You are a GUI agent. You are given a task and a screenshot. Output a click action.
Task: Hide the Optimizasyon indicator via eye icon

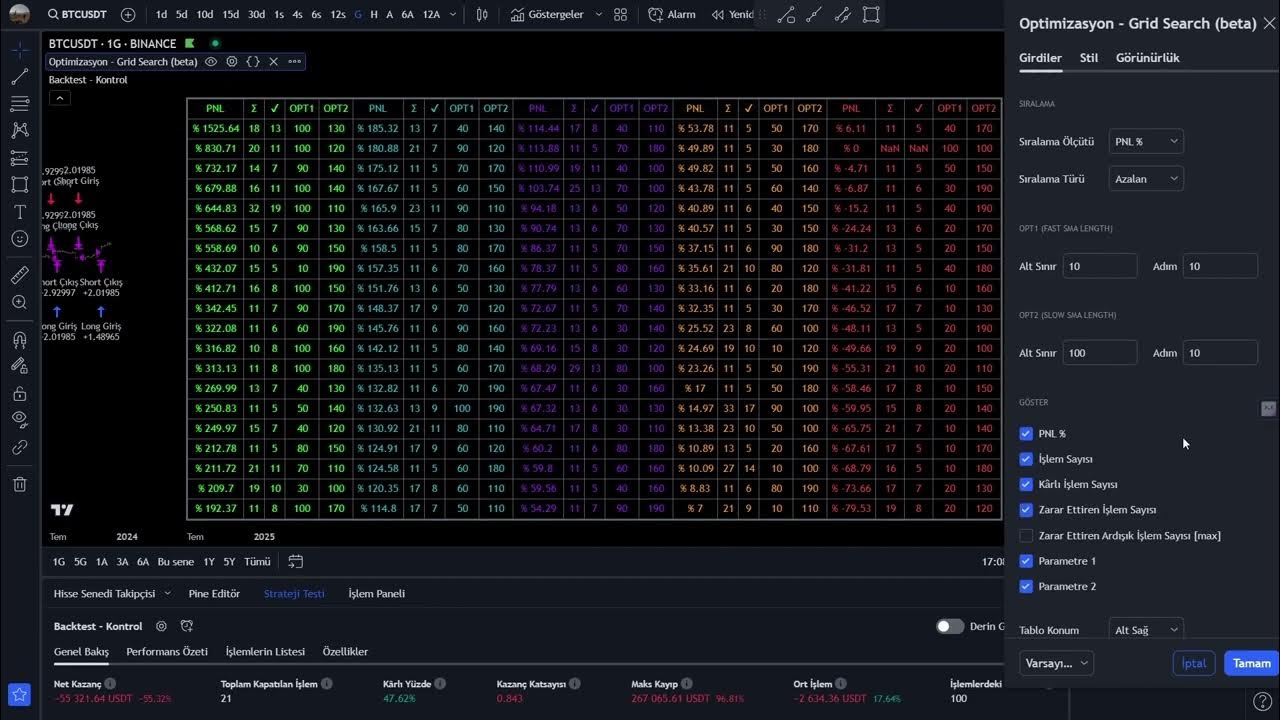[x=211, y=61]
